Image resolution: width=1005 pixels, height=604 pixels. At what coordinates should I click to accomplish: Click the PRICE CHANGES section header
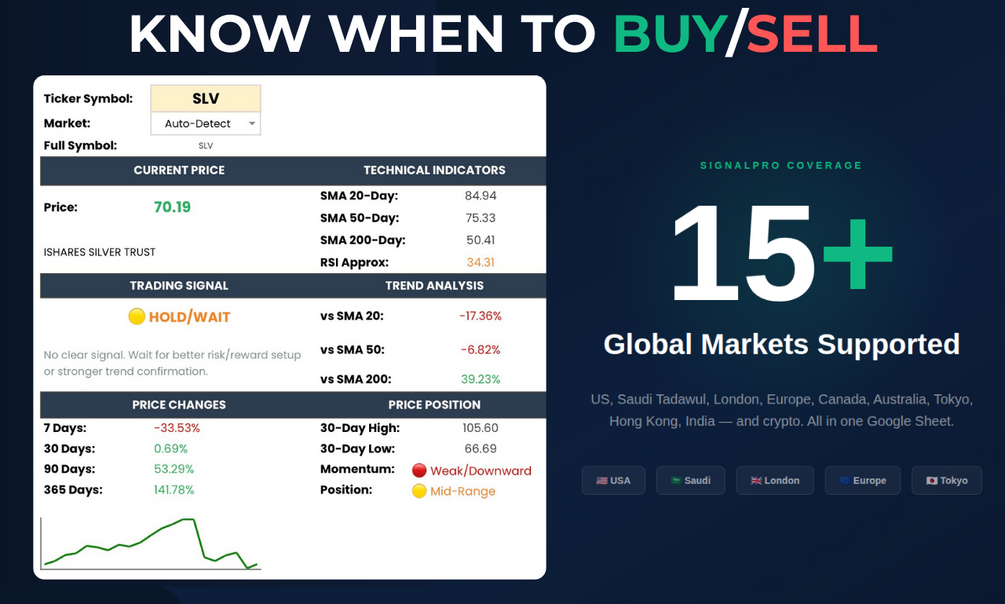point(179,405)
